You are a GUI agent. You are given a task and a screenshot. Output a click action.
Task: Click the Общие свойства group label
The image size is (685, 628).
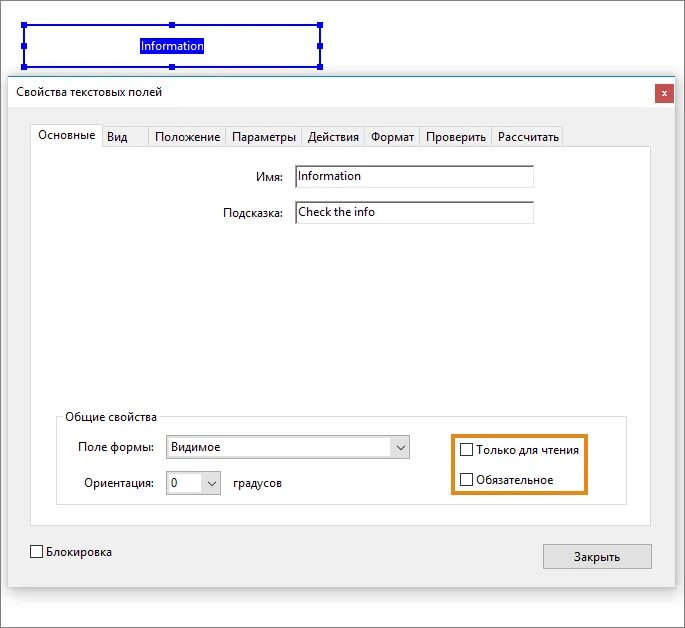pos(111,417)
